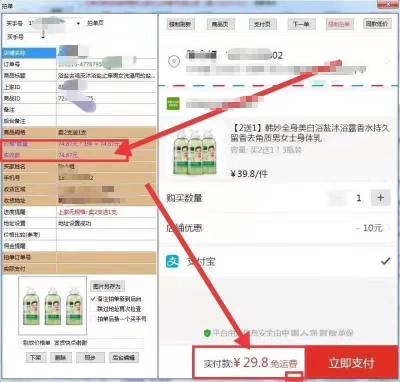The width and height of the screenshot is (400, 382).
Task: Enable 拍单后换一个买手号 checkbox
Action: 93,319
